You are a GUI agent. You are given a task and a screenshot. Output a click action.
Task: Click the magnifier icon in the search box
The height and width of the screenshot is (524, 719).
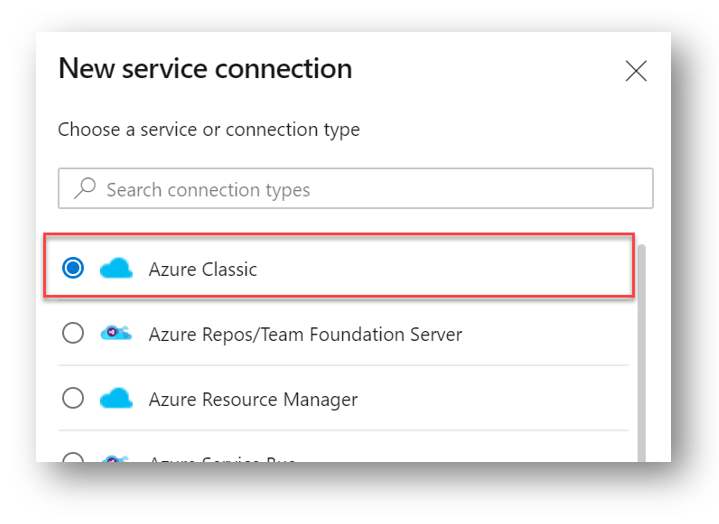85,188
